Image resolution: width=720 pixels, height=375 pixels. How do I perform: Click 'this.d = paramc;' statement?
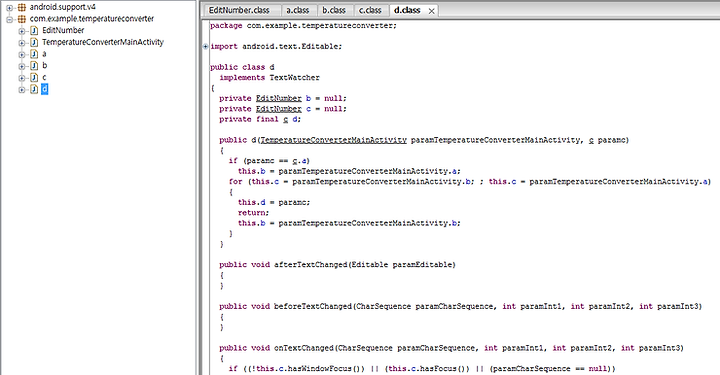point(274,202)
